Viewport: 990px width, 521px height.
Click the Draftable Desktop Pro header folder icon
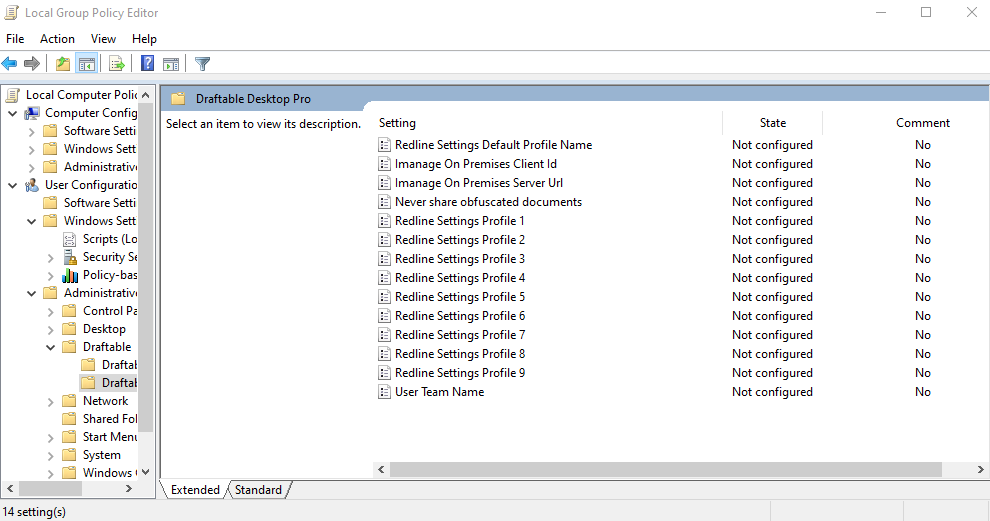pyautogui.click(x=178, y=99)
